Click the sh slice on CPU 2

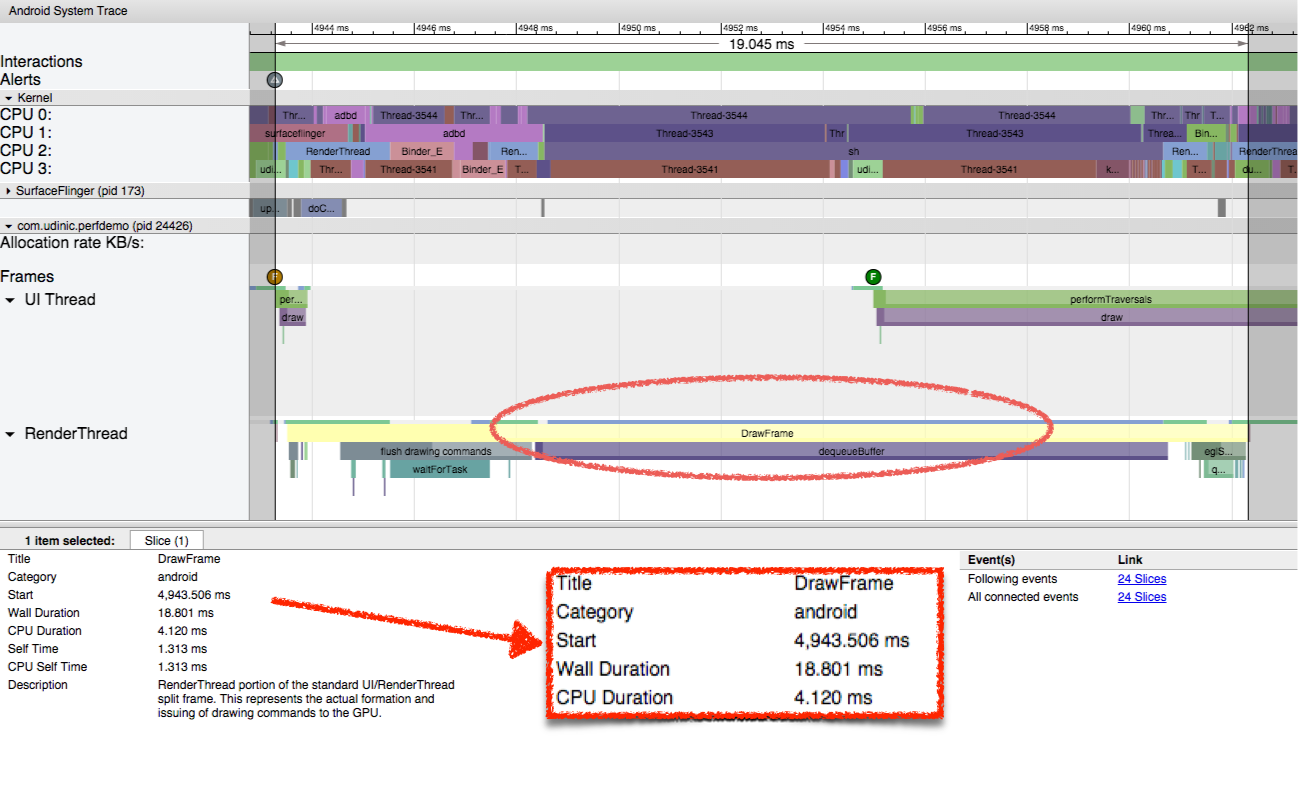pos(852,151)
